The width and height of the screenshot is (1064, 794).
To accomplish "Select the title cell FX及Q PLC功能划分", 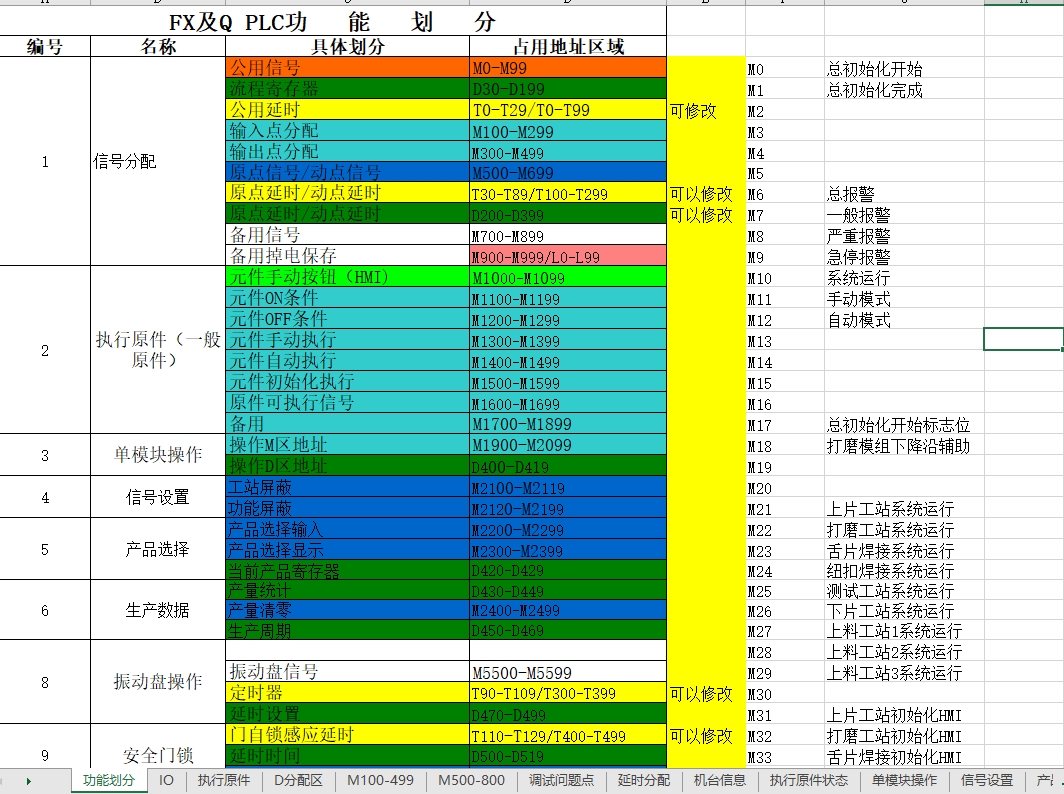I will click(x=380, y=21).
